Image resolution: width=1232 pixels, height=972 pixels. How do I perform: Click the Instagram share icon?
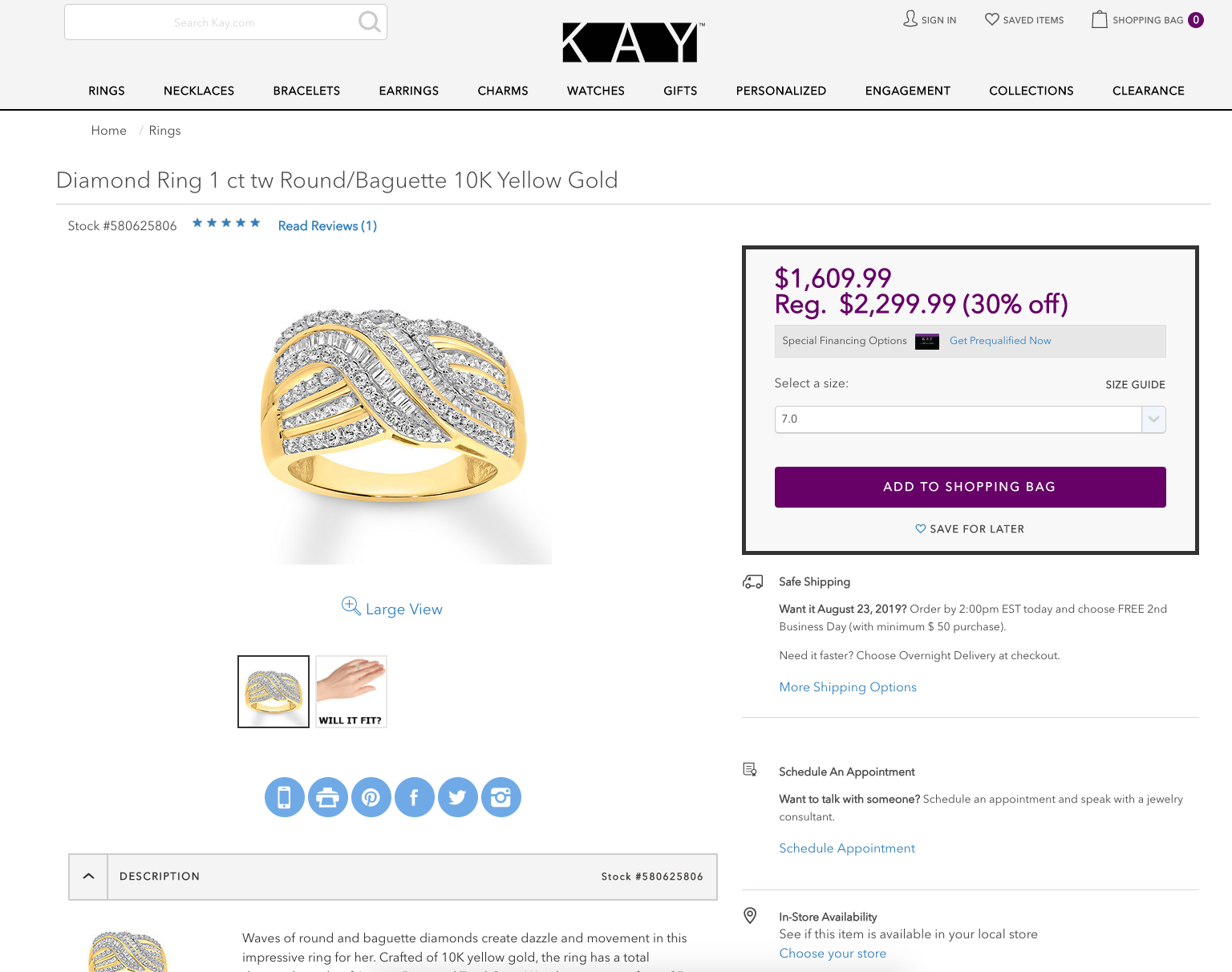click(500, 797)
